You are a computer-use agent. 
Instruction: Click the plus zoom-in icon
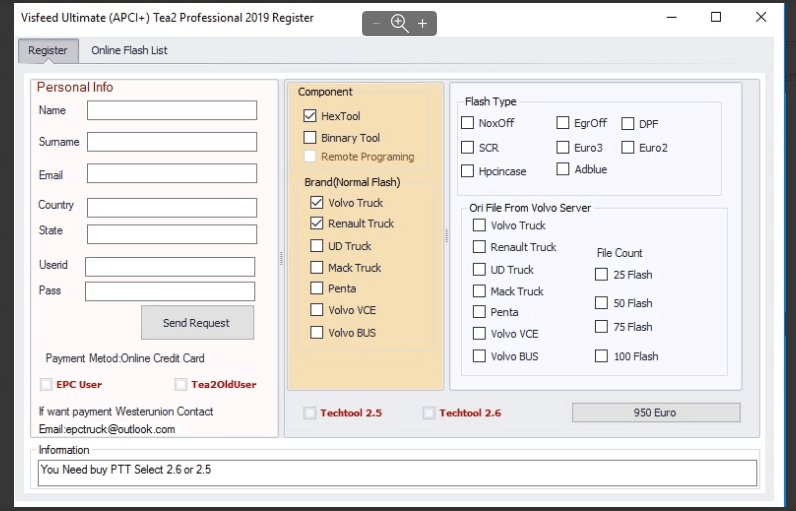pyautogui.click(x=423, y=23)
